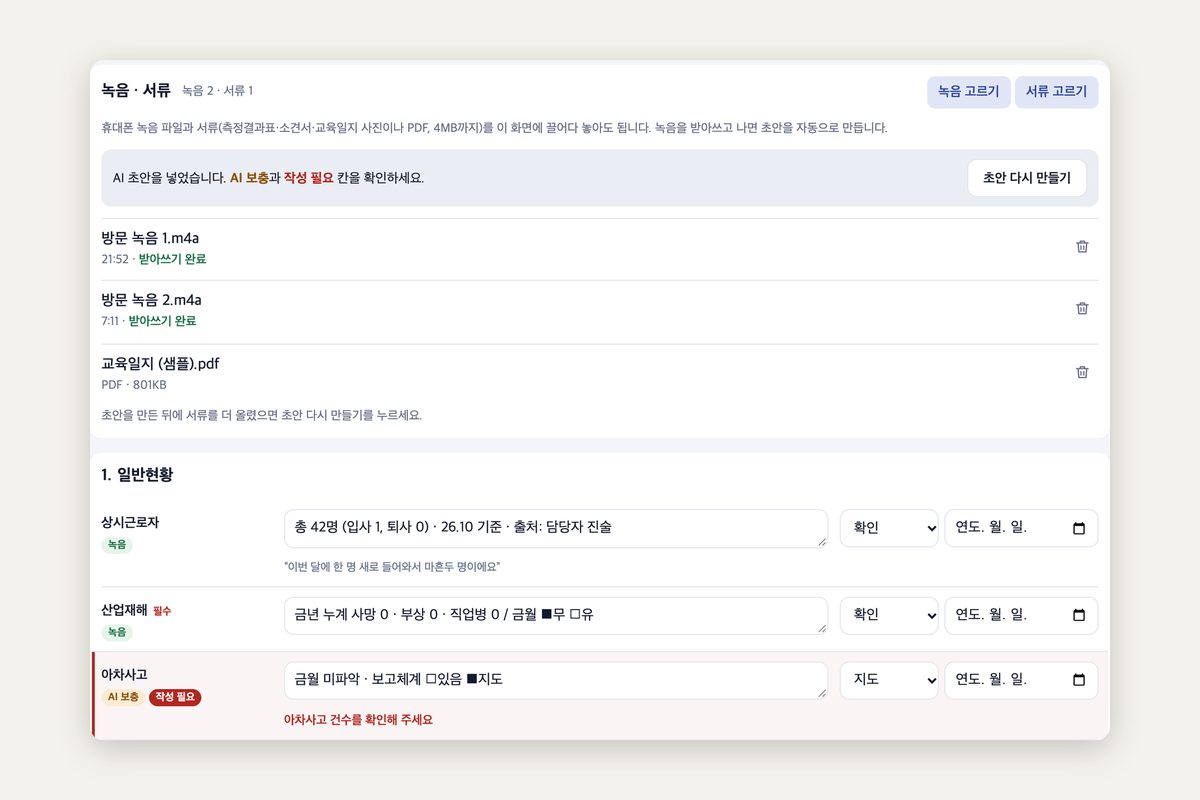Click the PDF · 801KB file info
Viewport: 1200px width, 800px height.
tap(134, 385)
